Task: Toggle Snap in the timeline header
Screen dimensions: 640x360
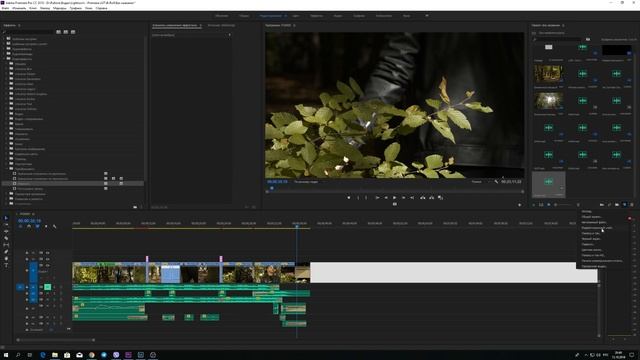Action: pyautogui.click(x=29, y=226)
